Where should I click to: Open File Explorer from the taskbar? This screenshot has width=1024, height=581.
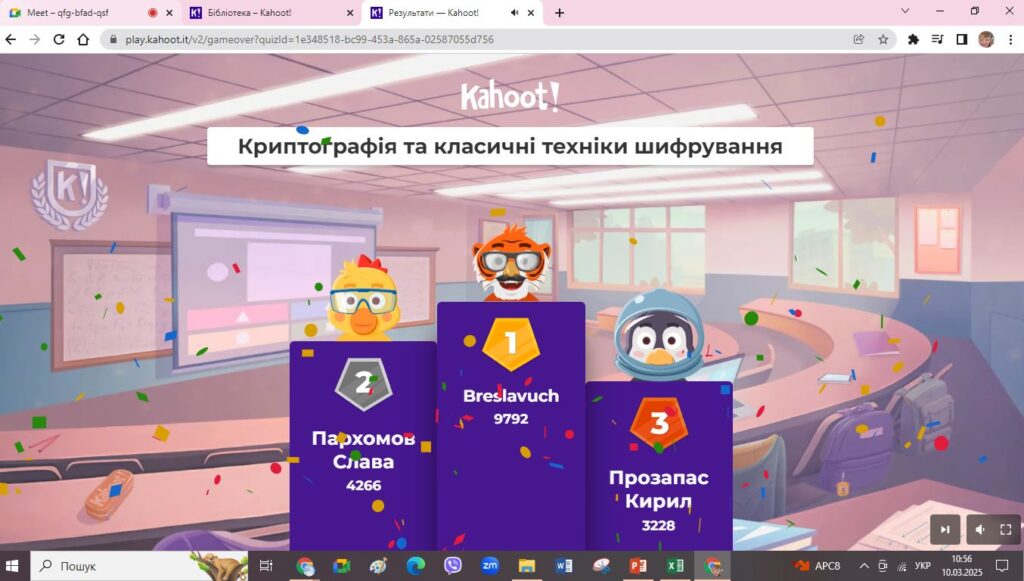click(x=527, y=566)
